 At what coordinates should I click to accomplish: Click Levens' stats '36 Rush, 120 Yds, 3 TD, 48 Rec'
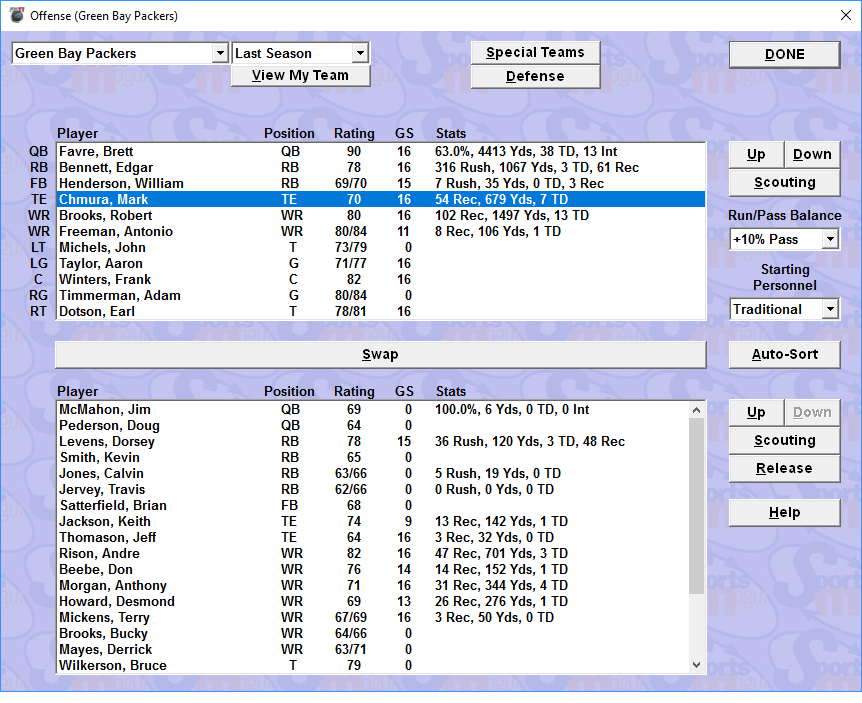tap(530, 441)
